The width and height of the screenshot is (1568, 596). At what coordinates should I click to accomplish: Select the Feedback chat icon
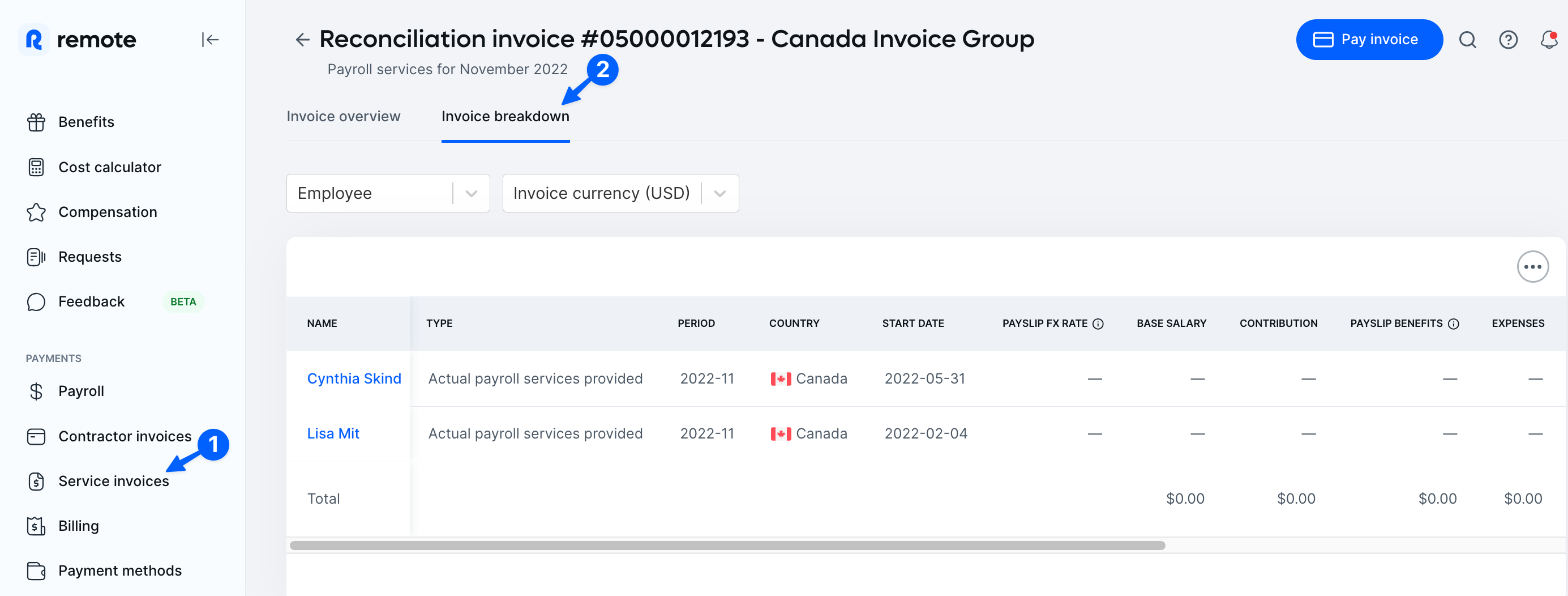tap(37, 301)
